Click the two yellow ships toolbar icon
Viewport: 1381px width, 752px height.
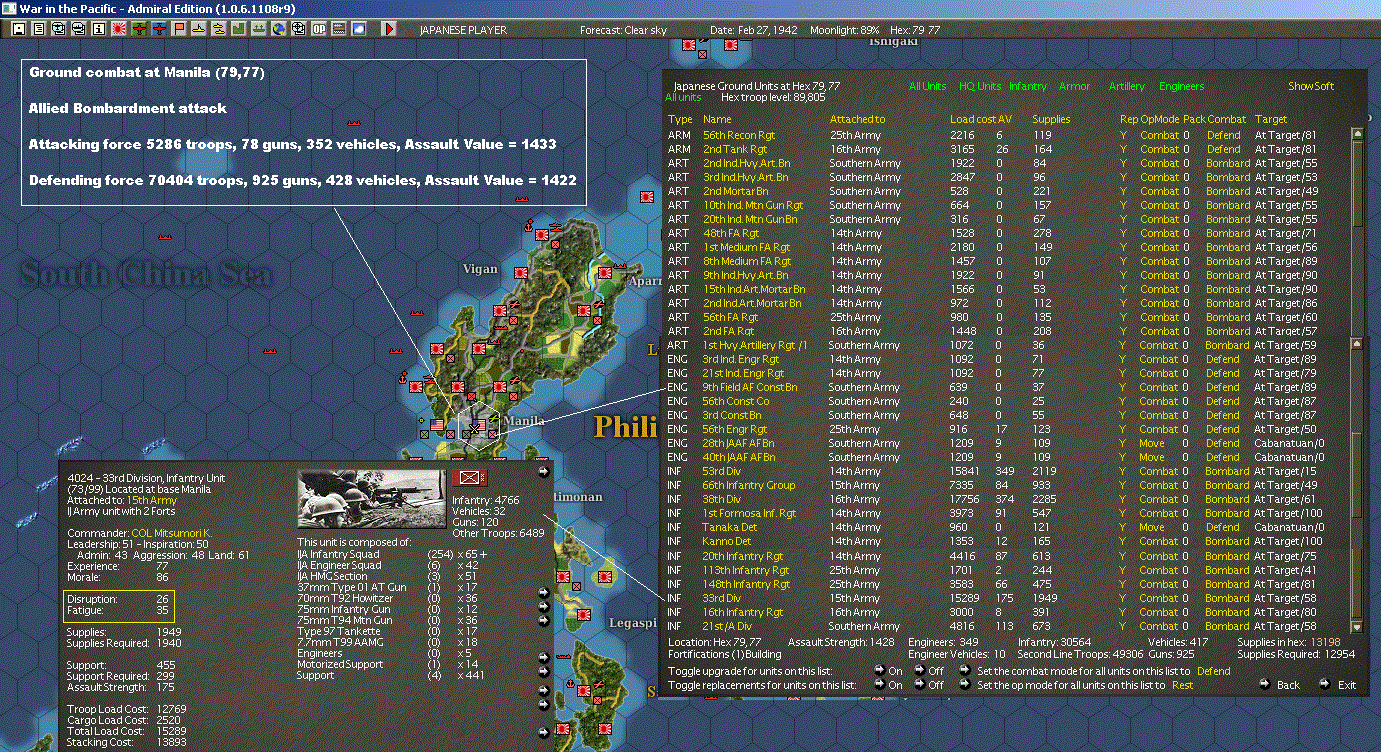click(219, 28)
